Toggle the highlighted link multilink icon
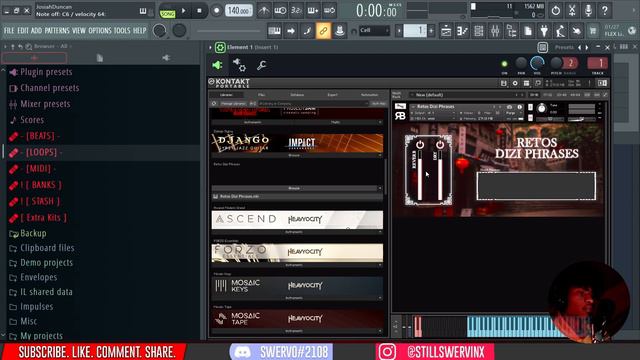 point(323,31)
